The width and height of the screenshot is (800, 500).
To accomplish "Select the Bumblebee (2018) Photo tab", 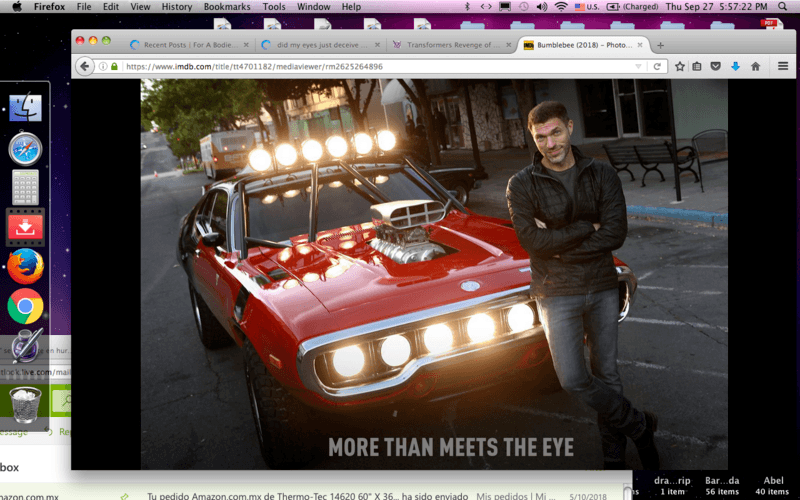I will [x=584, y=45].
